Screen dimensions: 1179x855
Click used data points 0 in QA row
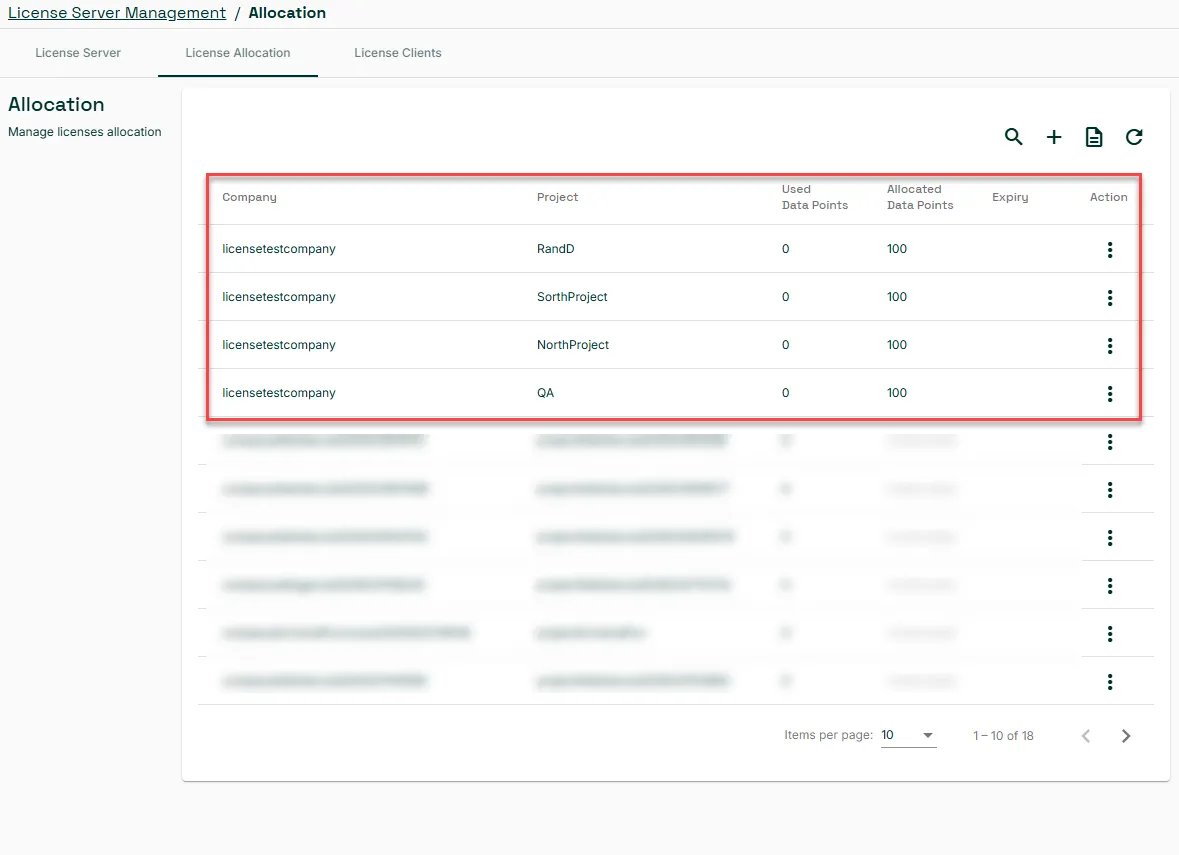(786, 393)
